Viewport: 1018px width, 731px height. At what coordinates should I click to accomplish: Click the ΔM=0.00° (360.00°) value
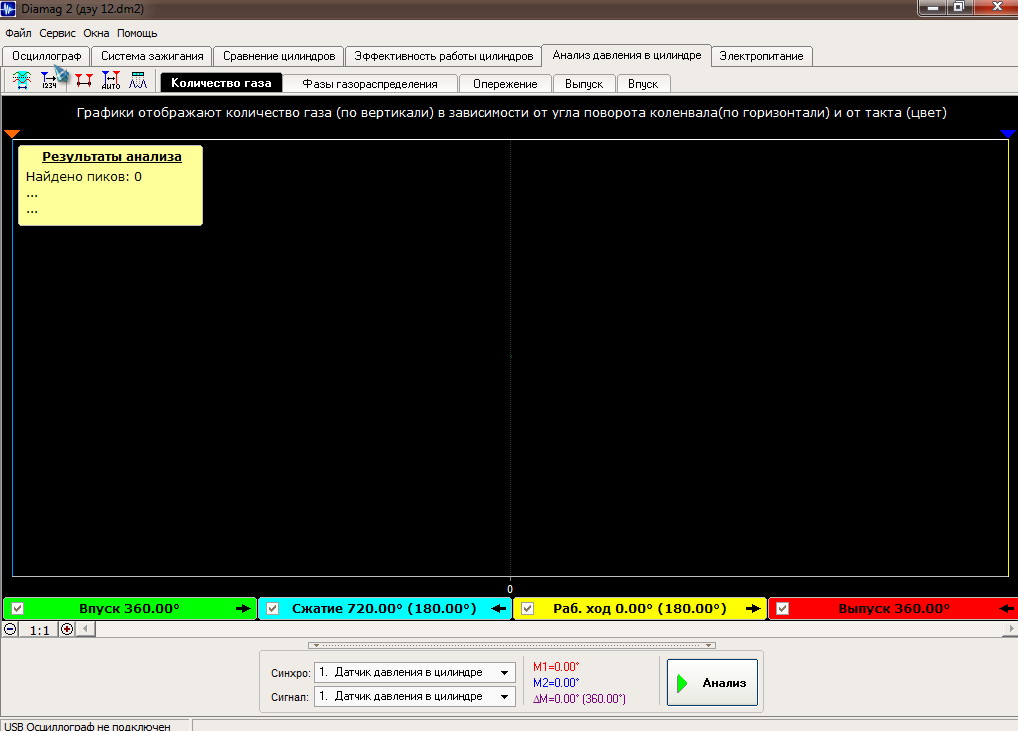point(579,699)
